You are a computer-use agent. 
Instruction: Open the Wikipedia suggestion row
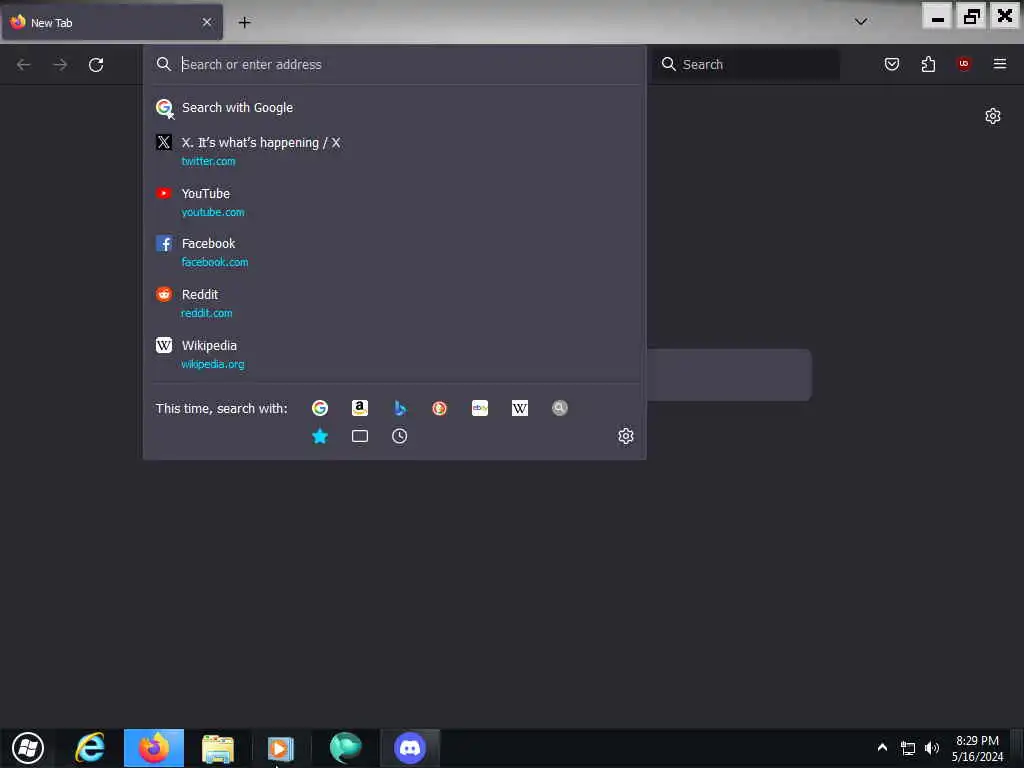[x=394, y=354]
